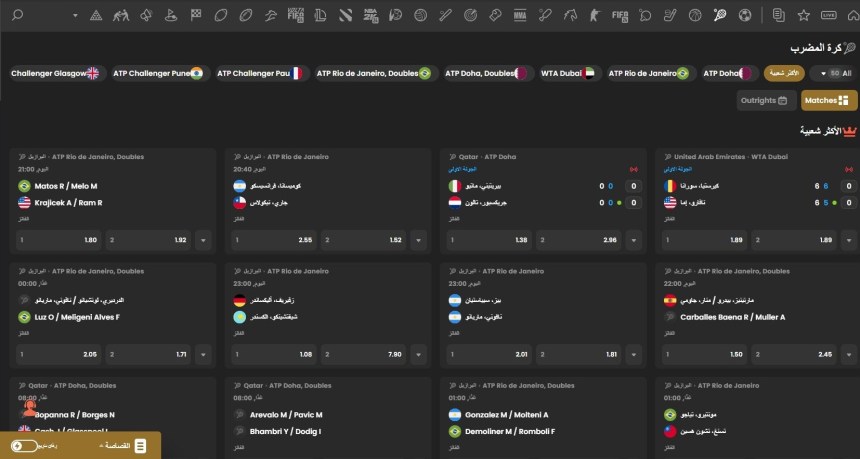Select the boxing glove sport icon
The width and height of the screenshot is (860, 459).
[x=495, y=15]
